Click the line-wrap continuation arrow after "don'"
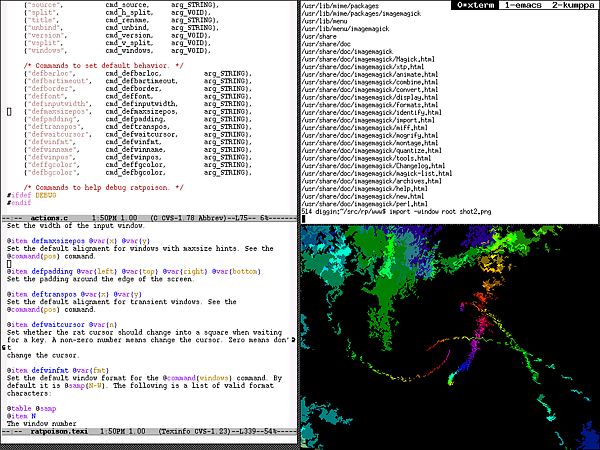Viewport: 600px width, 450px height. (x=295, y=337)
